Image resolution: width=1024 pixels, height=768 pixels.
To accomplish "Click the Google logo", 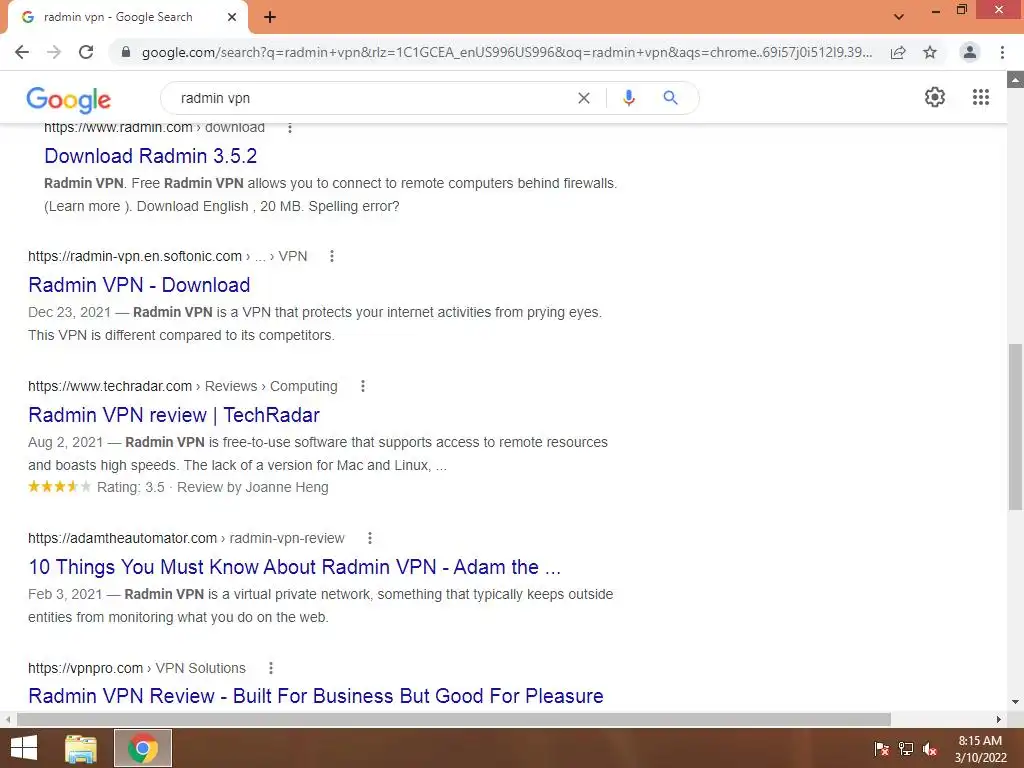I will pyautogui.click(x=69, y=99).
